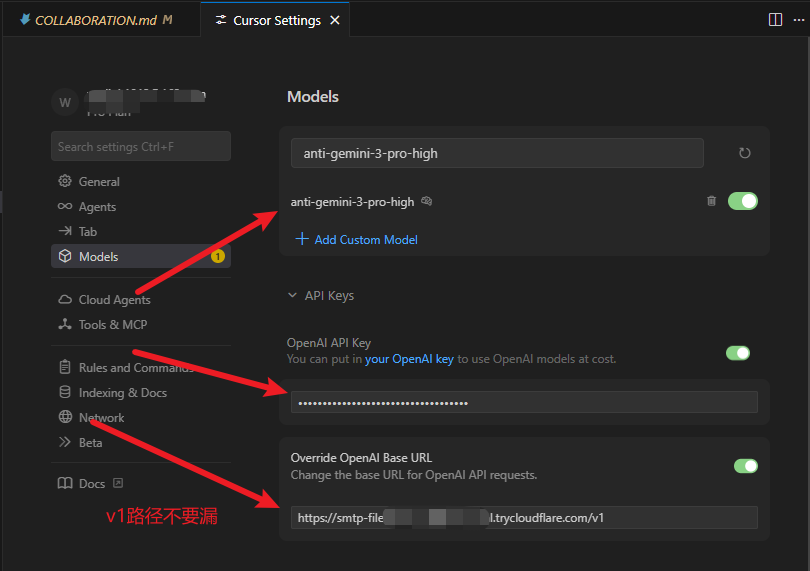Collapse the API Keys section
810x571 pixels.
tap(321, 296)
